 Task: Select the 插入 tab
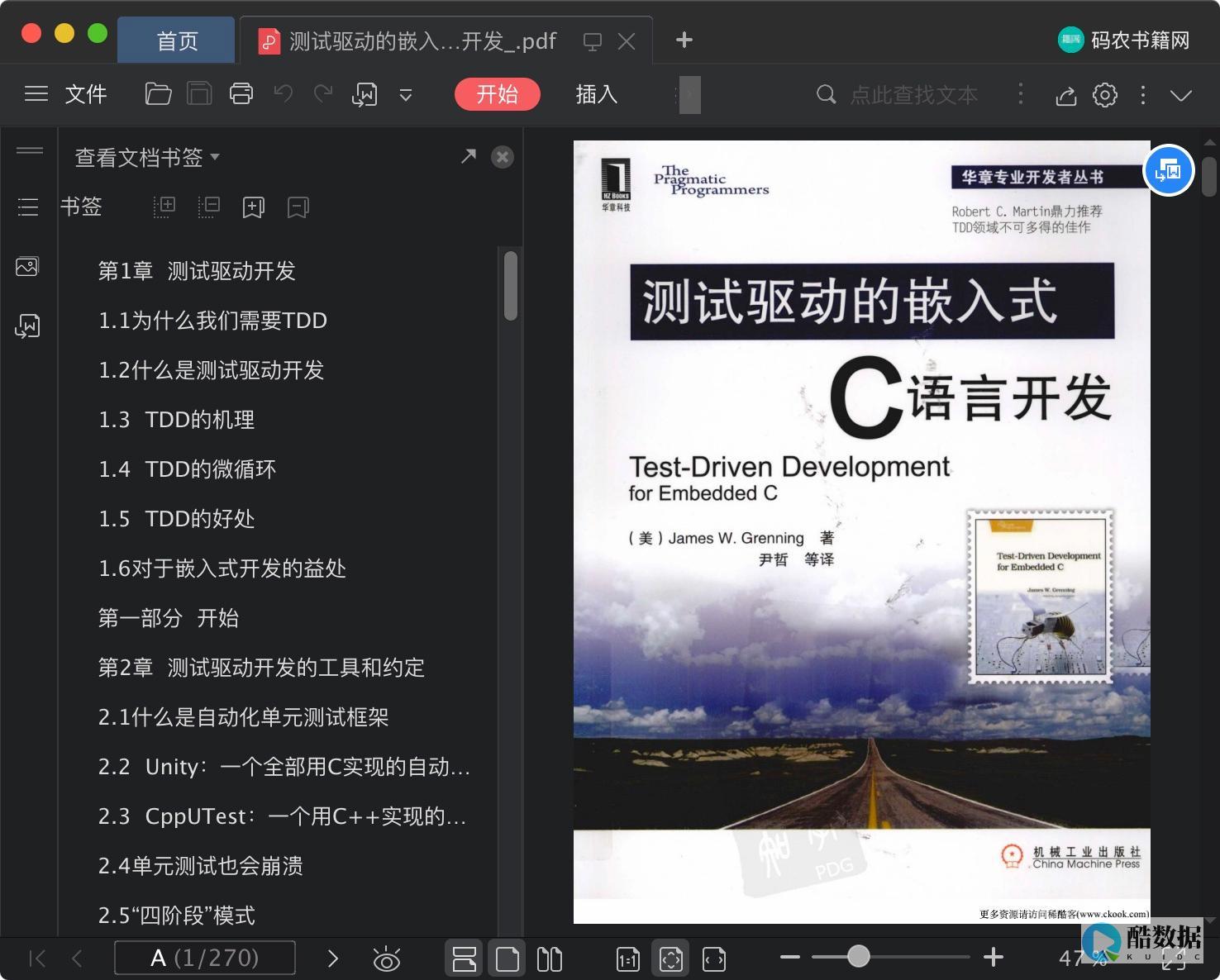coord(597,94)
